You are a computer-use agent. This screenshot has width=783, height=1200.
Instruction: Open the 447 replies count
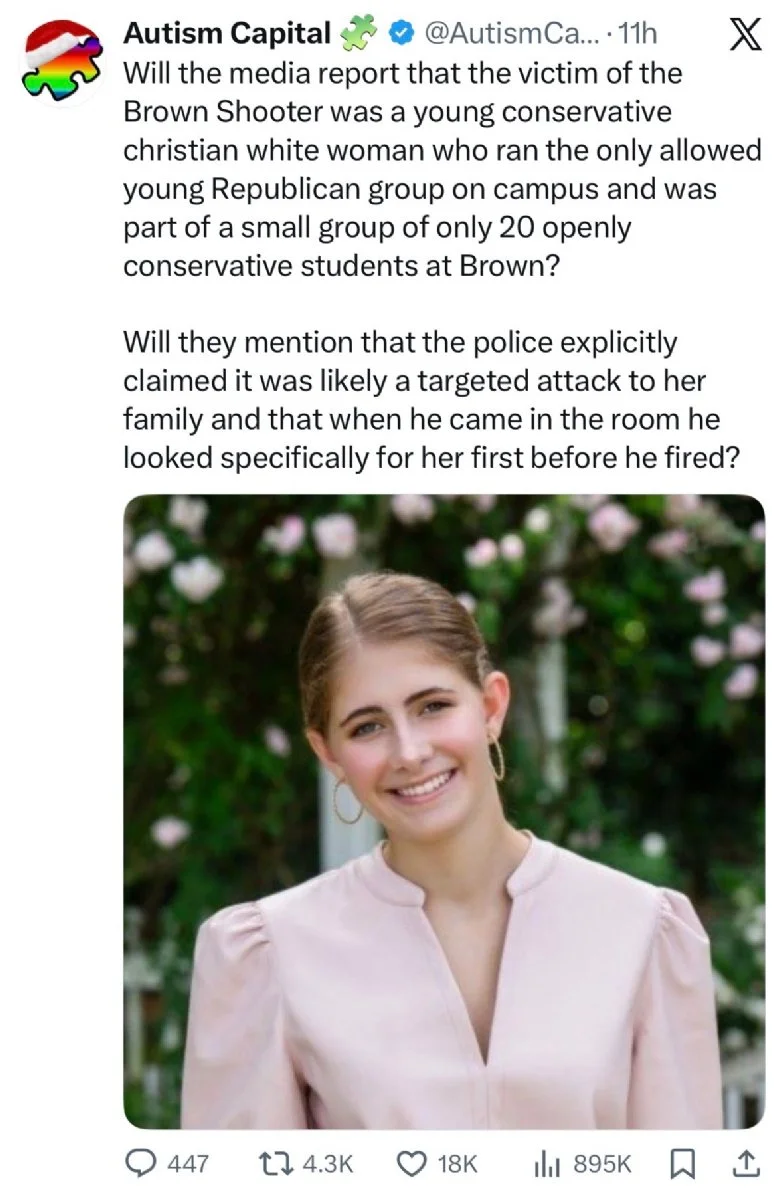pyautogui.click(x=187, y=1163)
